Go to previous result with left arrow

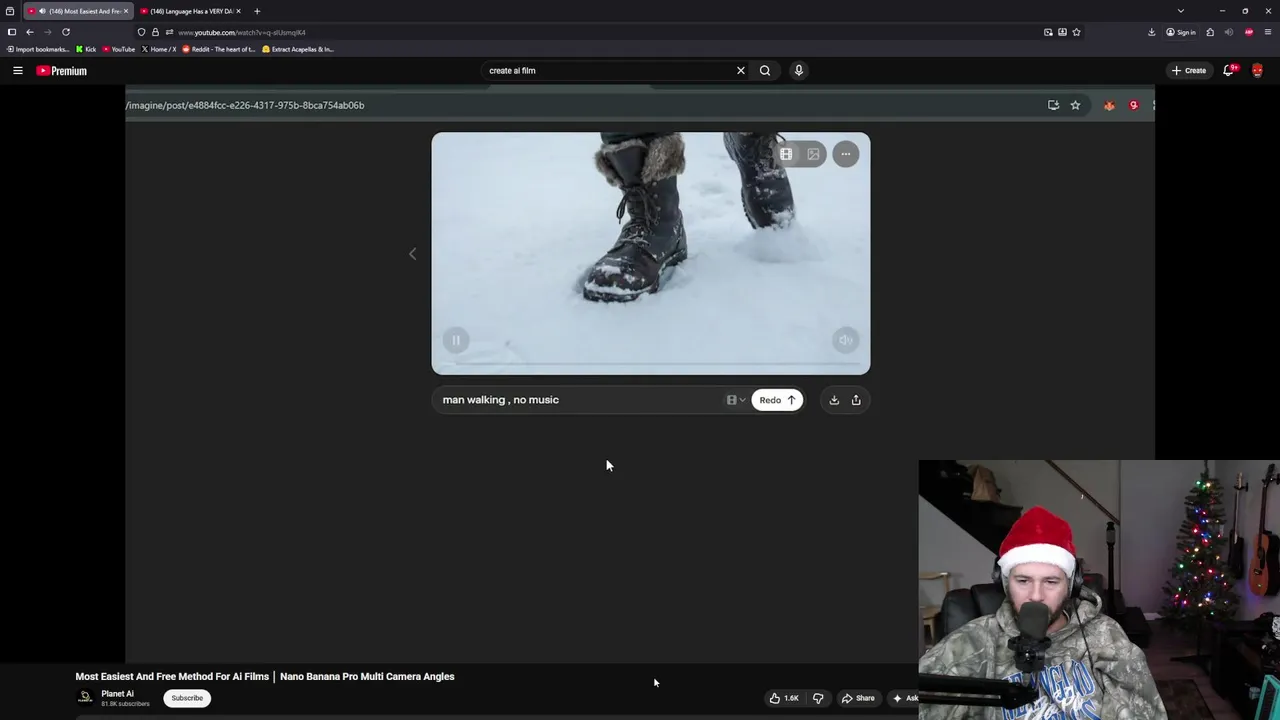coord(412,254)
